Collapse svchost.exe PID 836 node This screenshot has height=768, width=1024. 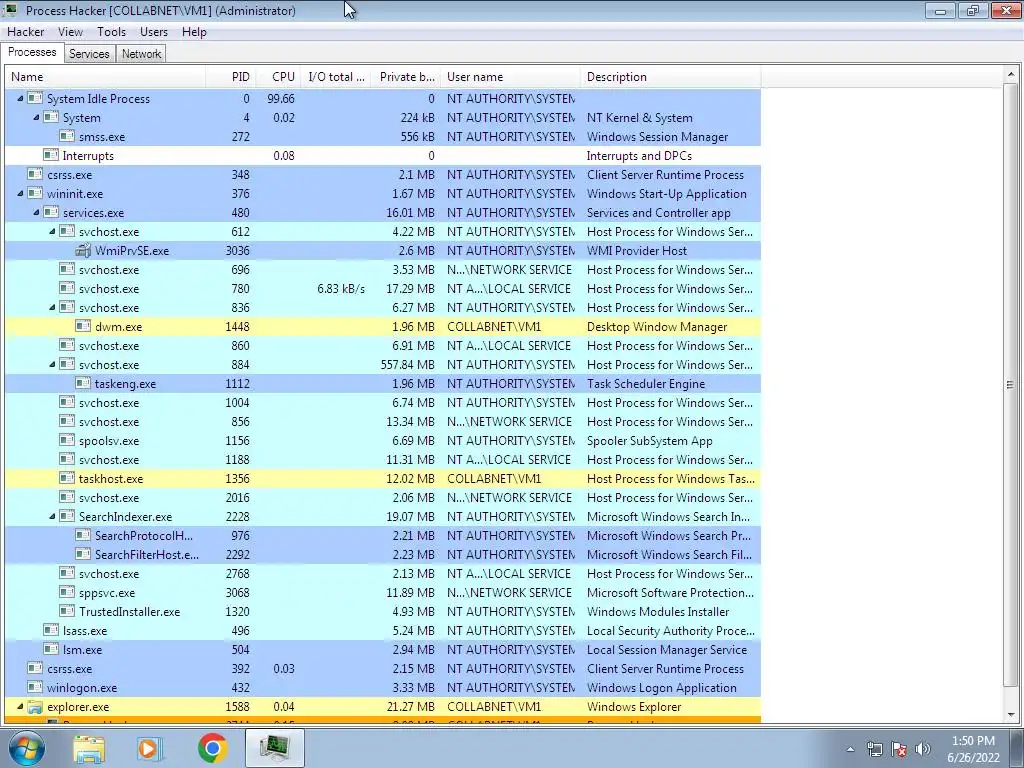point(52,308)
